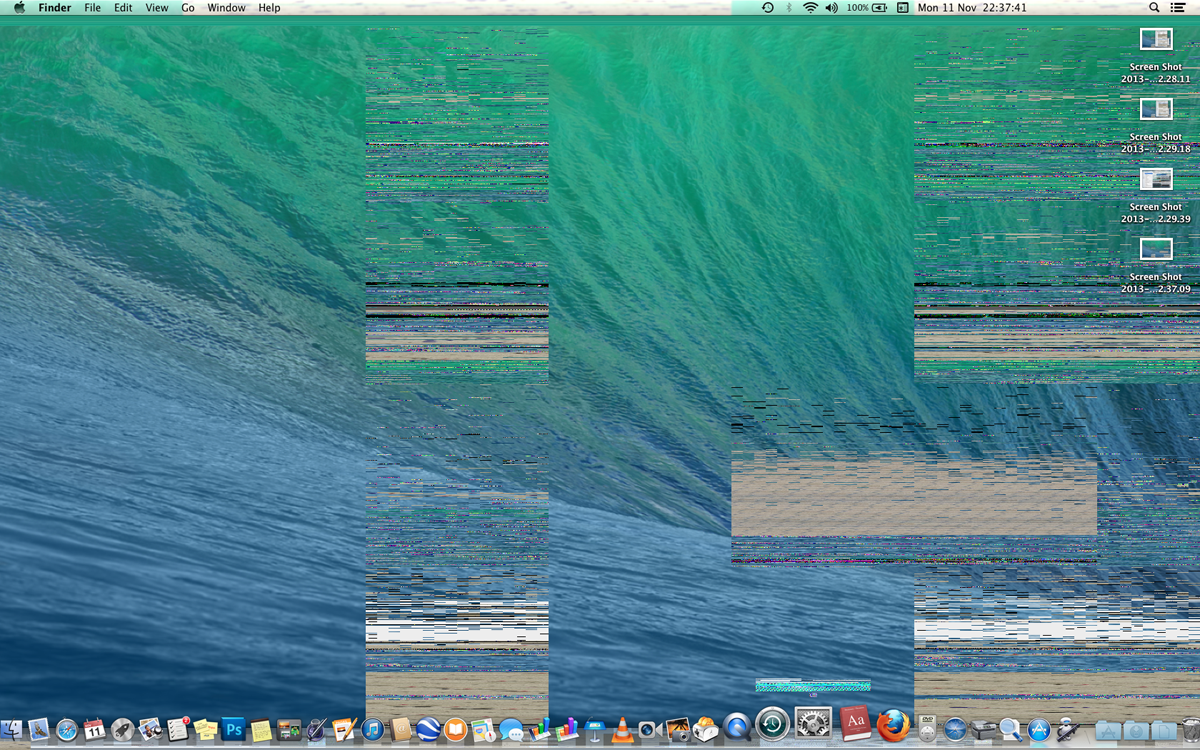Image resolution: width=1200 pixels, height=750 pixels.
Task: Open System Preferences gear icon
Action: (813, 723)
